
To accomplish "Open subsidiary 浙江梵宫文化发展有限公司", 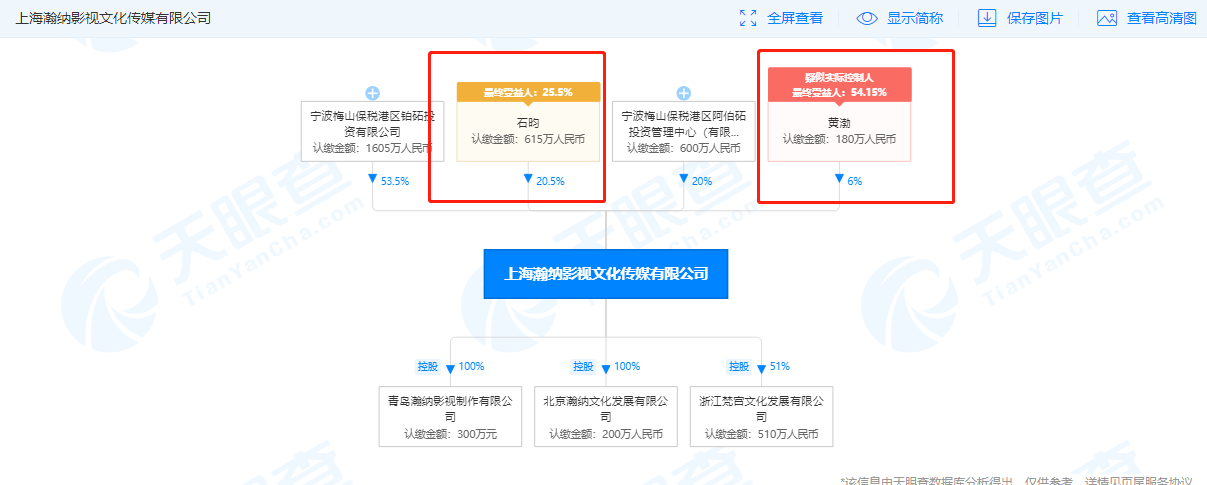I will pyautogui.click(x=761, y=416).
